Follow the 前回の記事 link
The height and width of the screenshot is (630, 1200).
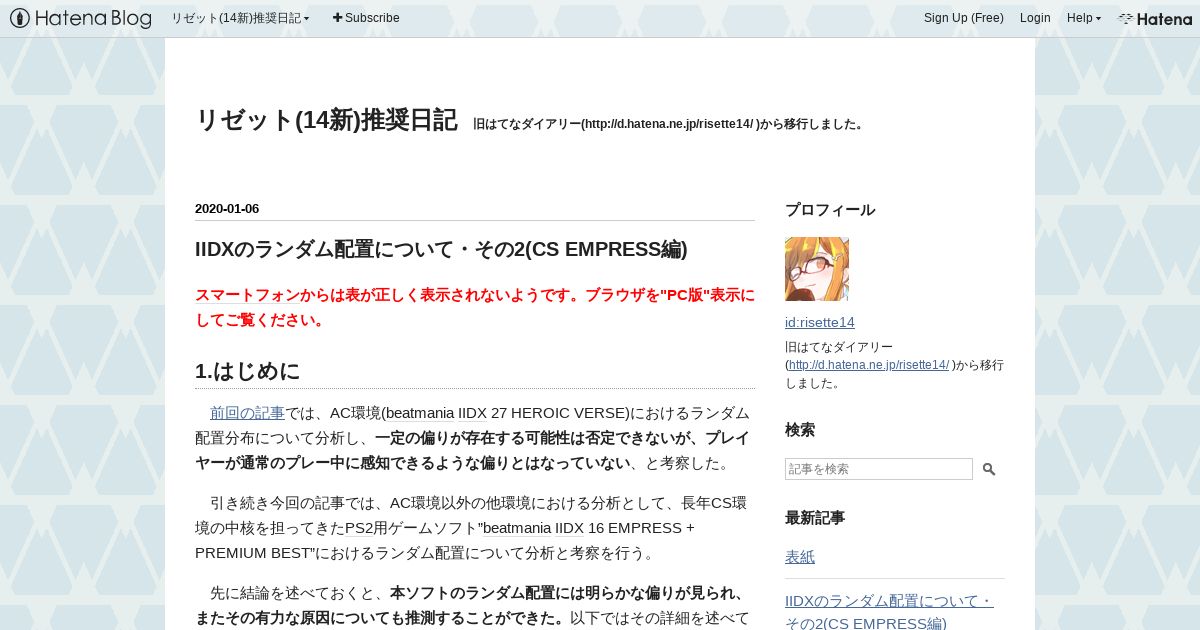(247, 413)
